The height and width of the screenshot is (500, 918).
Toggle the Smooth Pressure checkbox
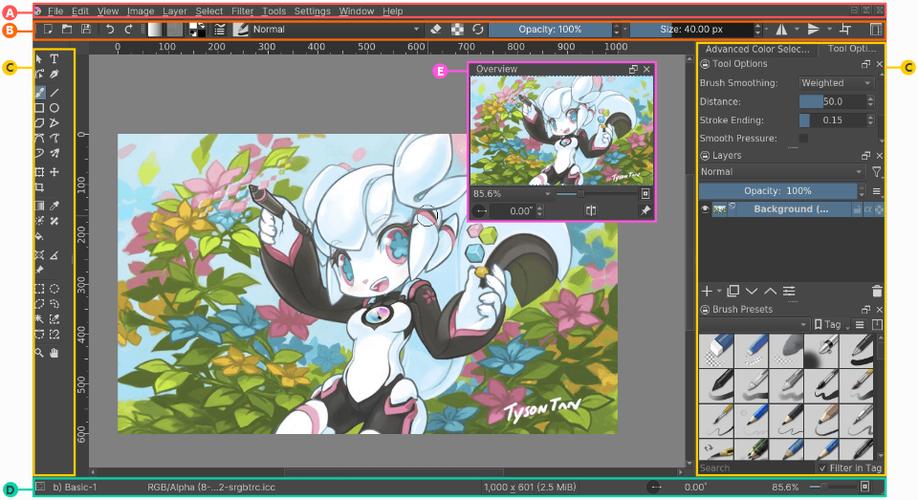(x=804, y=138)
